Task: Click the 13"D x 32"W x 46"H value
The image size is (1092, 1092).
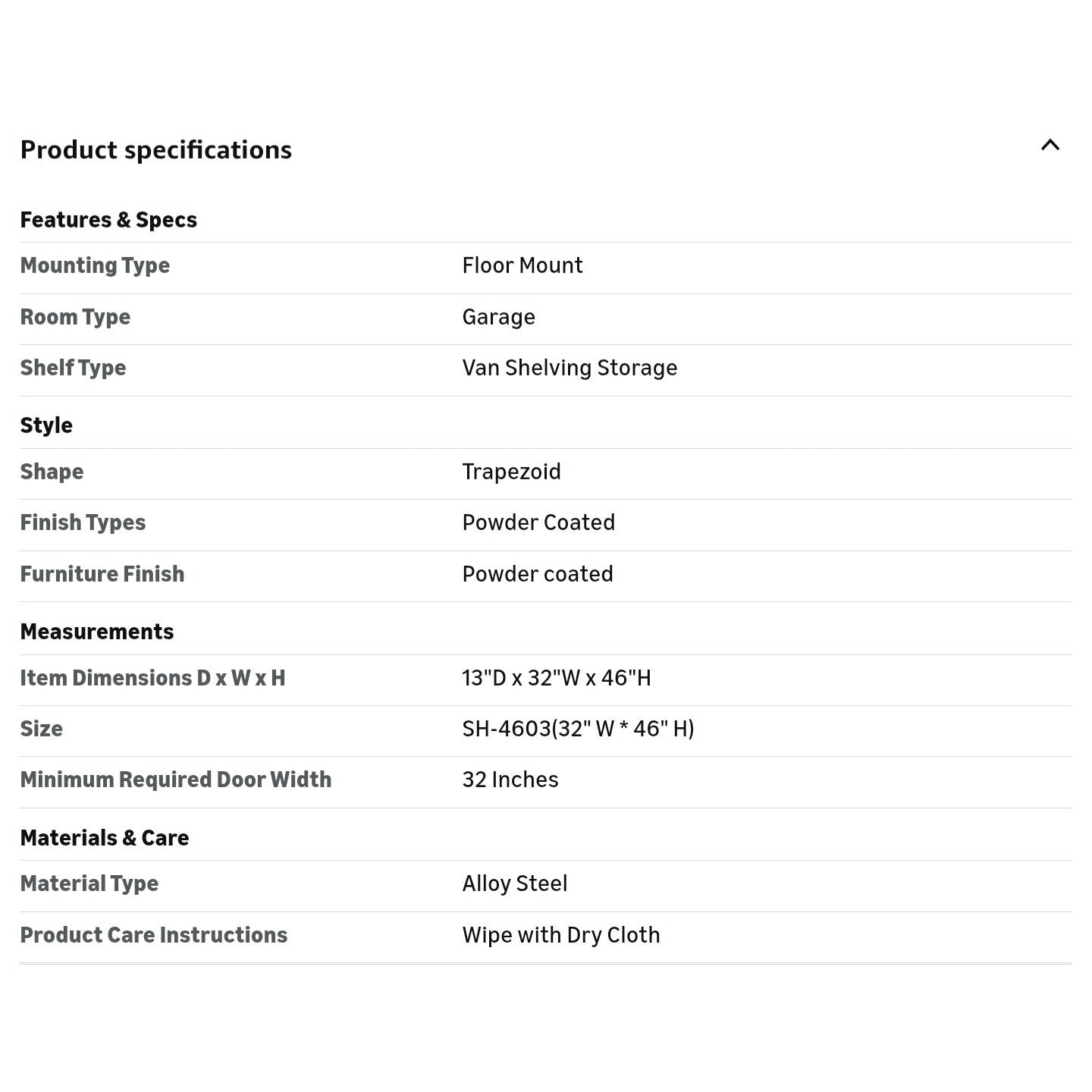Action: tap(556, 678)
